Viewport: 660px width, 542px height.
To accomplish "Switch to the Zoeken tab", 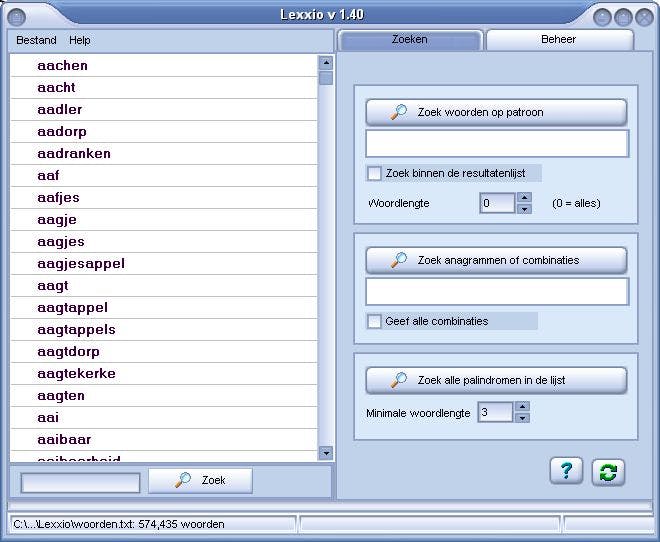I will tap(410, 40).
